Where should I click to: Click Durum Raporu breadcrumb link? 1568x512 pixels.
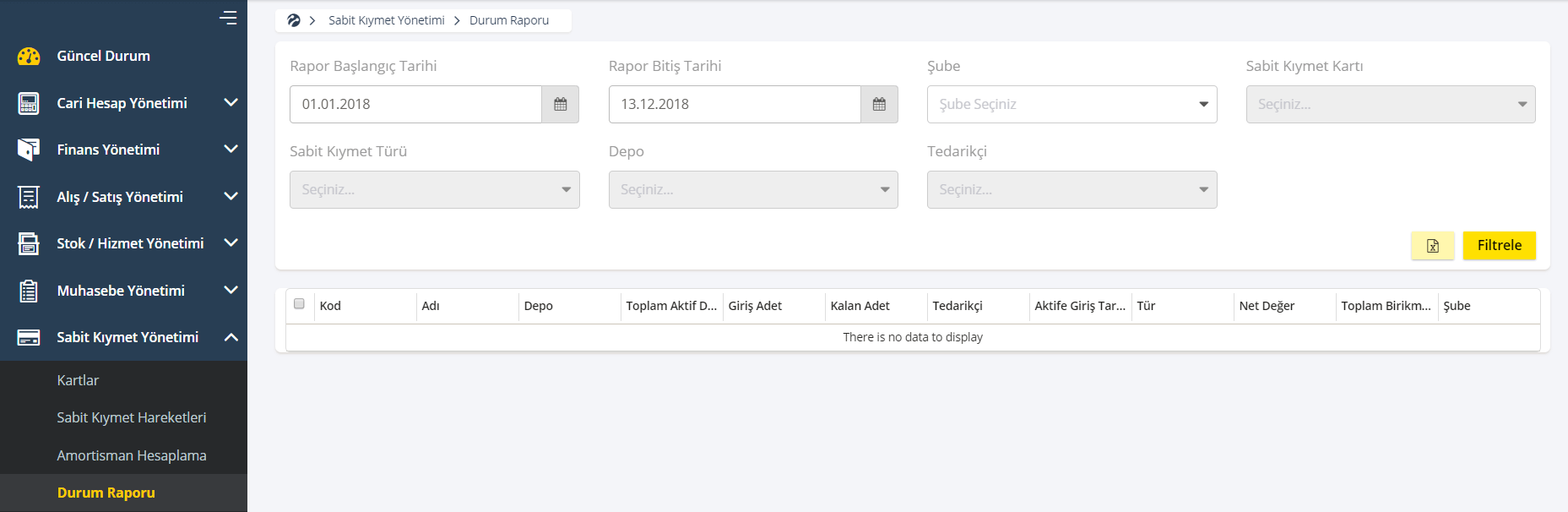[509, 20]
